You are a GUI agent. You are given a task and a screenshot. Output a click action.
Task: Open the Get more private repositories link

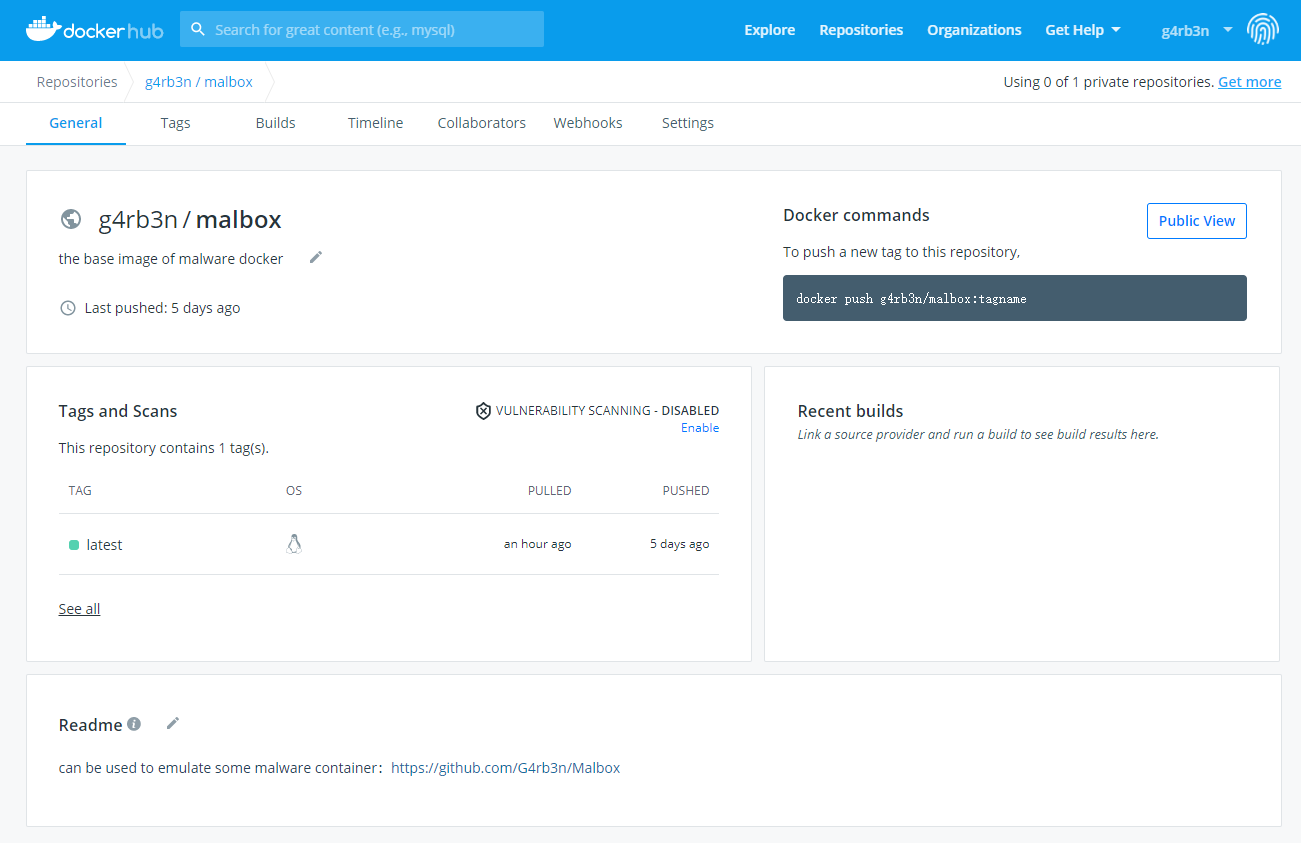pos(1249,82)
